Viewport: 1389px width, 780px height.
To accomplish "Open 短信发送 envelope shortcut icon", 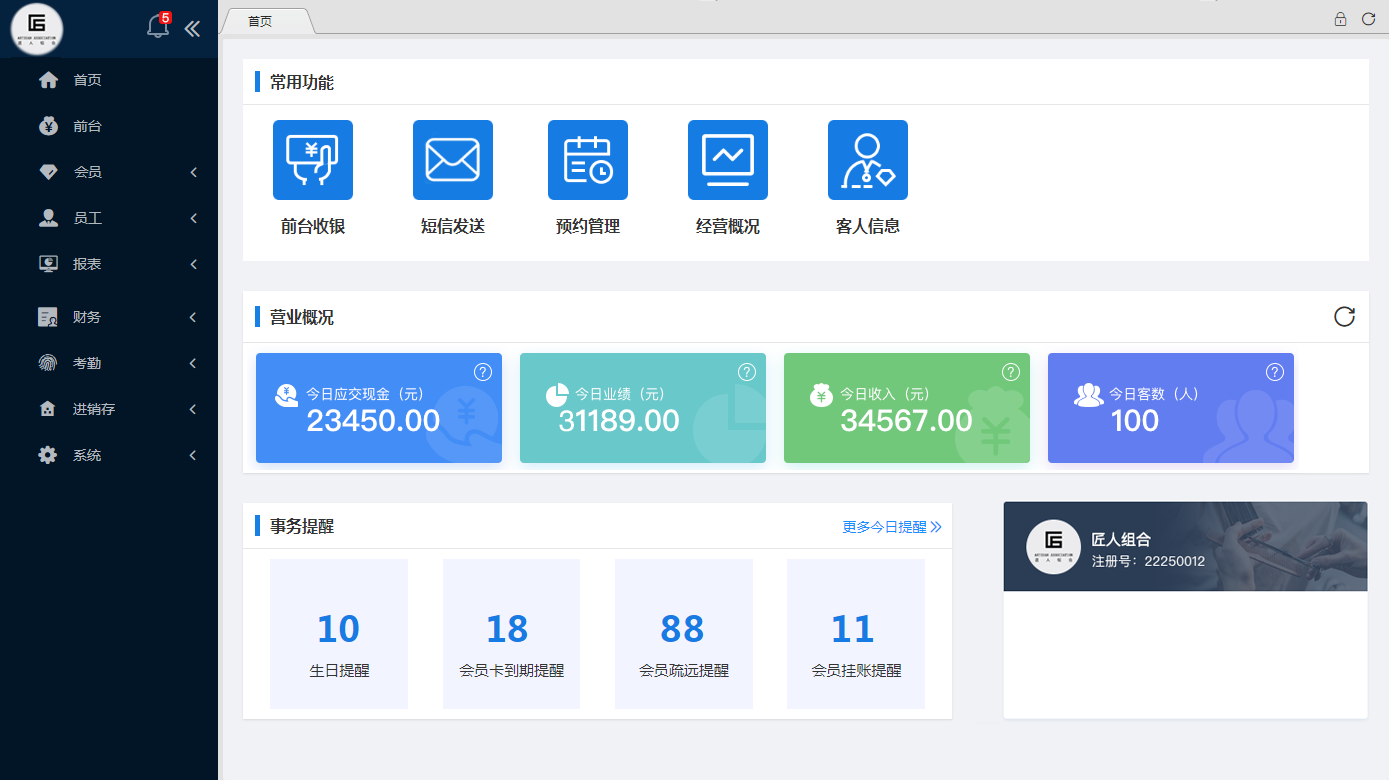I will [453, 160].
